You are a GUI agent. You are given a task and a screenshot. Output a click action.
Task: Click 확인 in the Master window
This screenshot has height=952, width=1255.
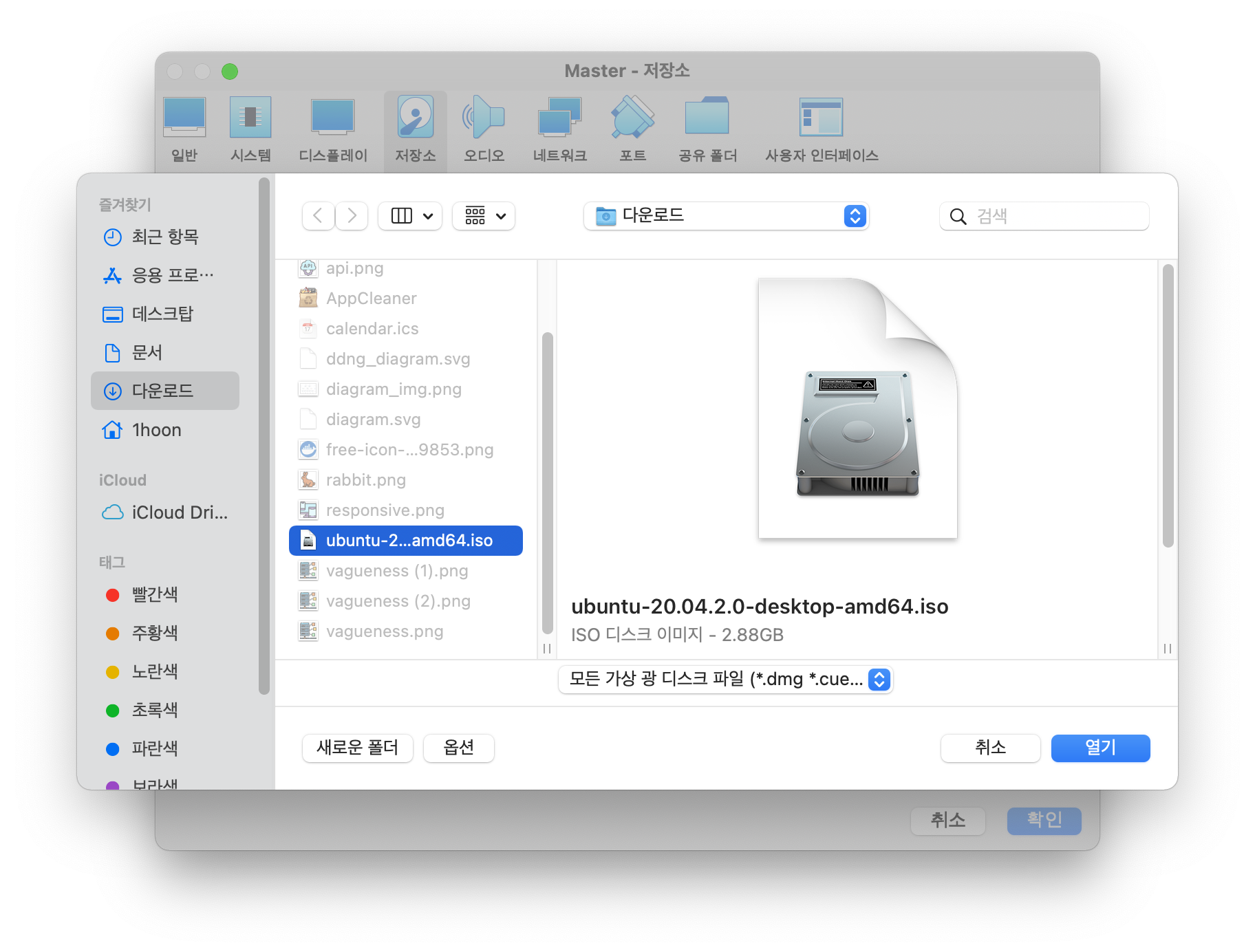click(1044, 821)
